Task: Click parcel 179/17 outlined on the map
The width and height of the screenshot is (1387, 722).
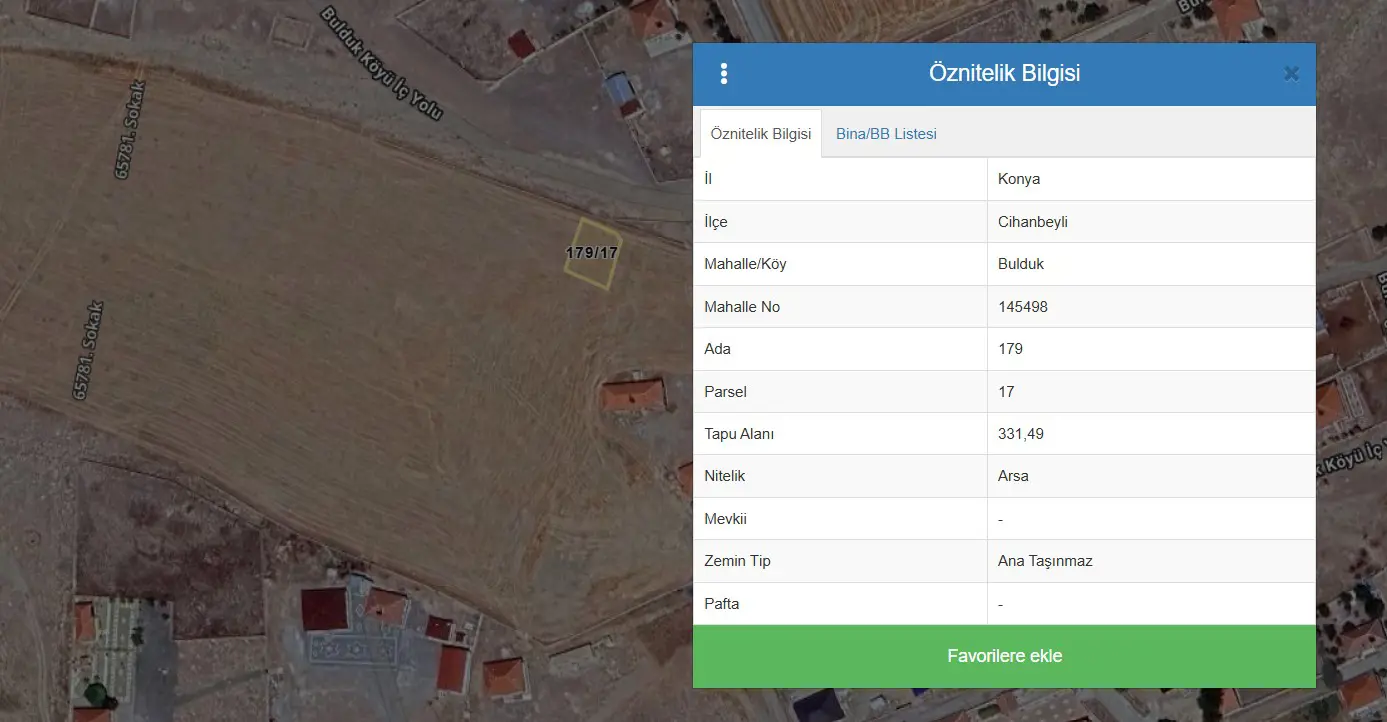Action: 594,254
